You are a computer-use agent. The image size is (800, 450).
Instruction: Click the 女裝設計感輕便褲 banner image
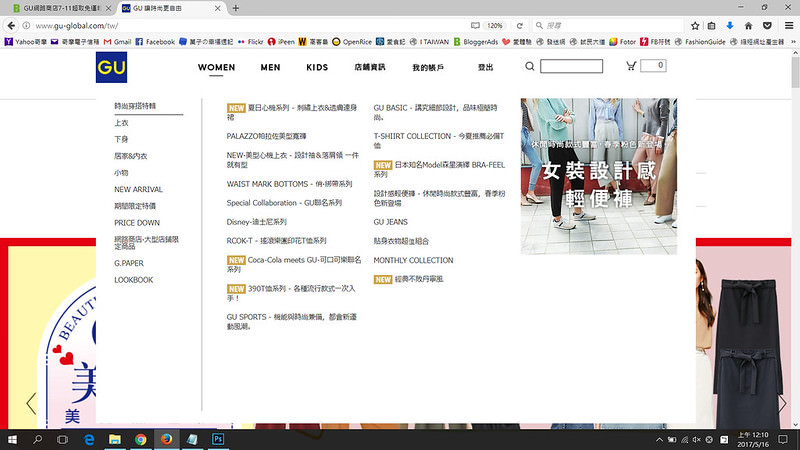[x=599, y=177]
